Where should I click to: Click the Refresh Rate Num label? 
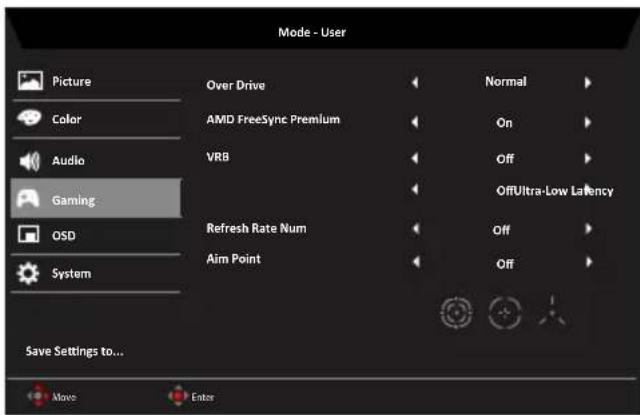pos(256,228)
